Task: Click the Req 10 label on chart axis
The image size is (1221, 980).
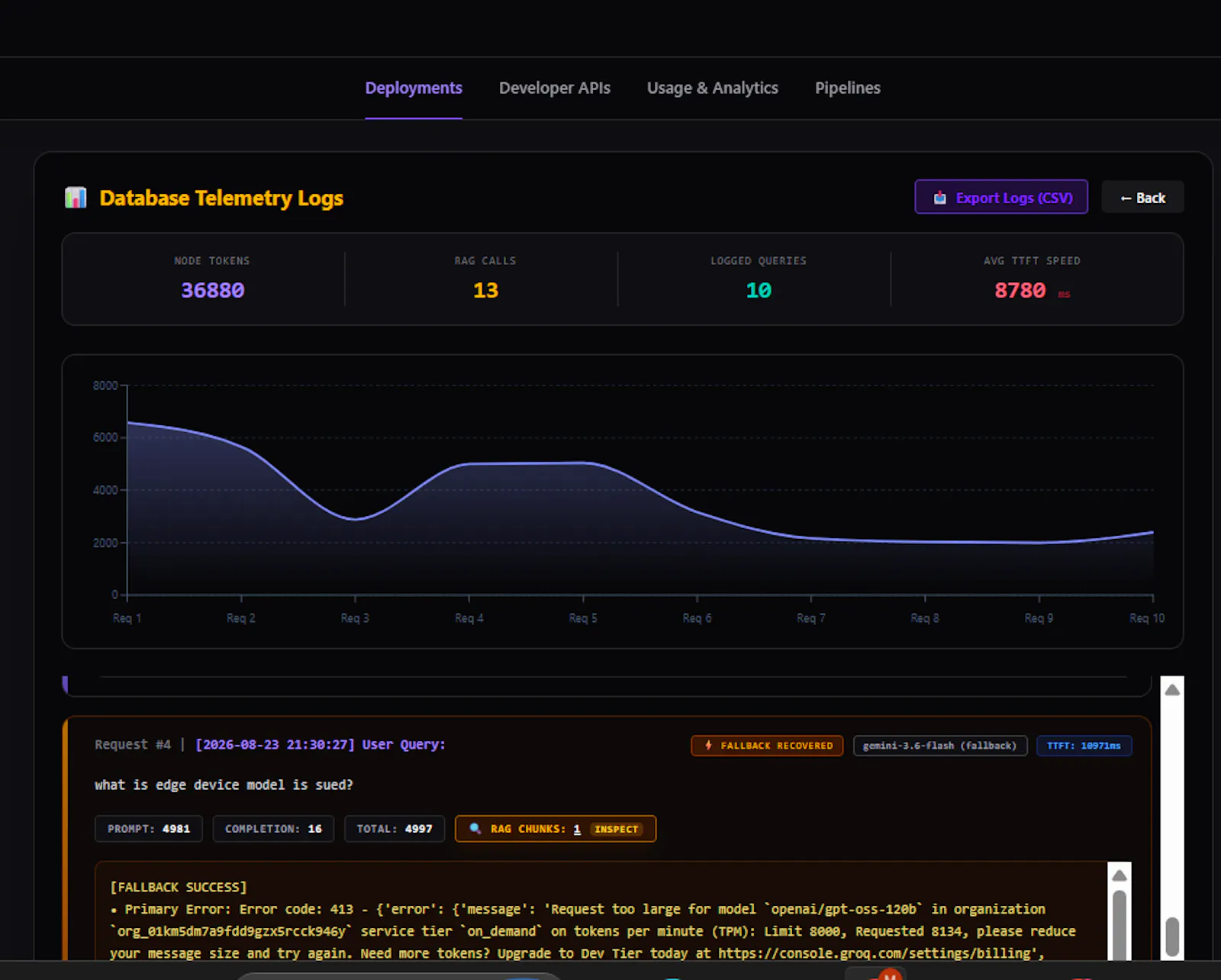Action: 1147,618
